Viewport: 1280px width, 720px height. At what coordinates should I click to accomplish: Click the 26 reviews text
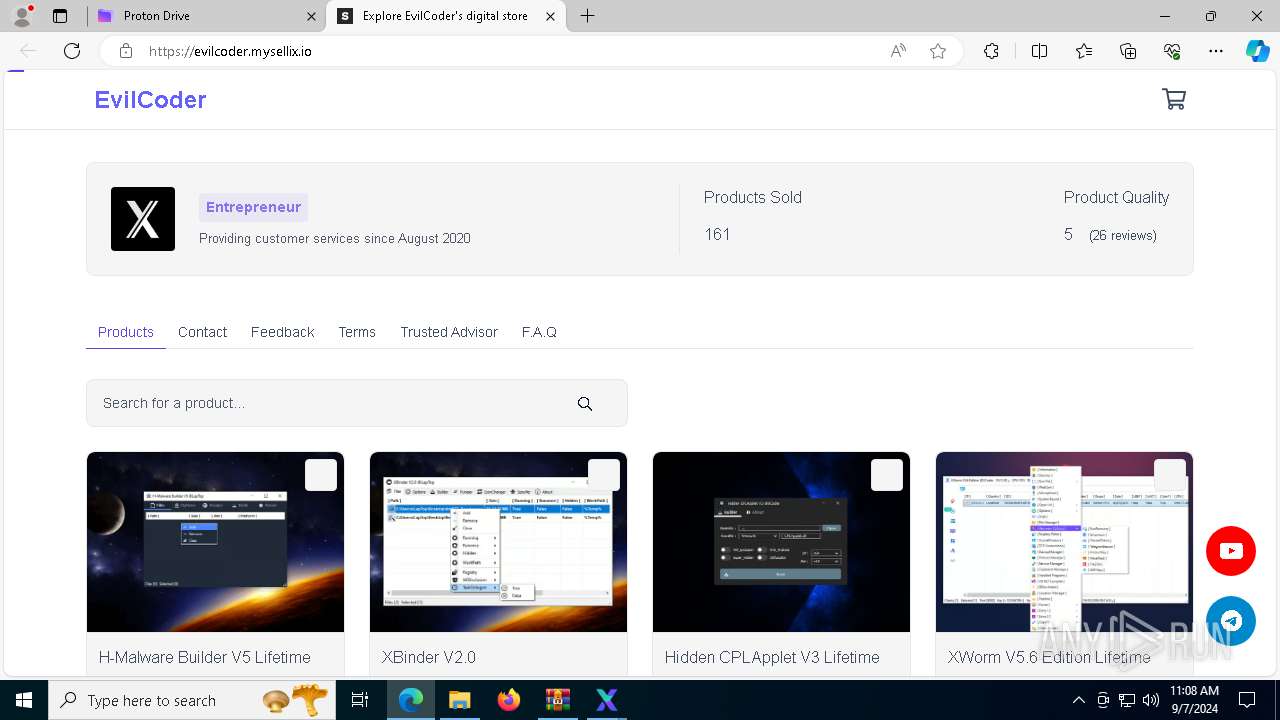point(1123,235)
